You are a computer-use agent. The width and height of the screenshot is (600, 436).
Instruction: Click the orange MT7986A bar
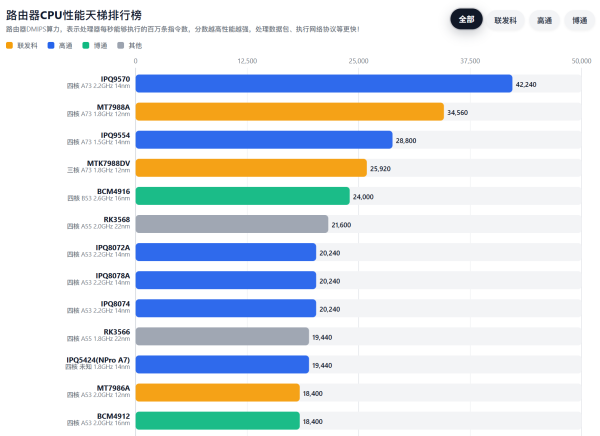tap(217, 392)
